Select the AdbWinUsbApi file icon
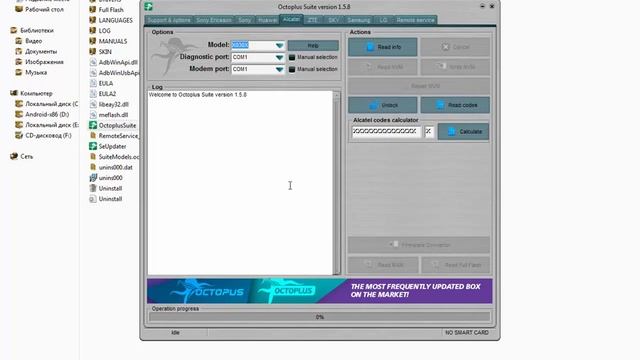The width and height of the screenshot is (640, 360). coord(93,73)
